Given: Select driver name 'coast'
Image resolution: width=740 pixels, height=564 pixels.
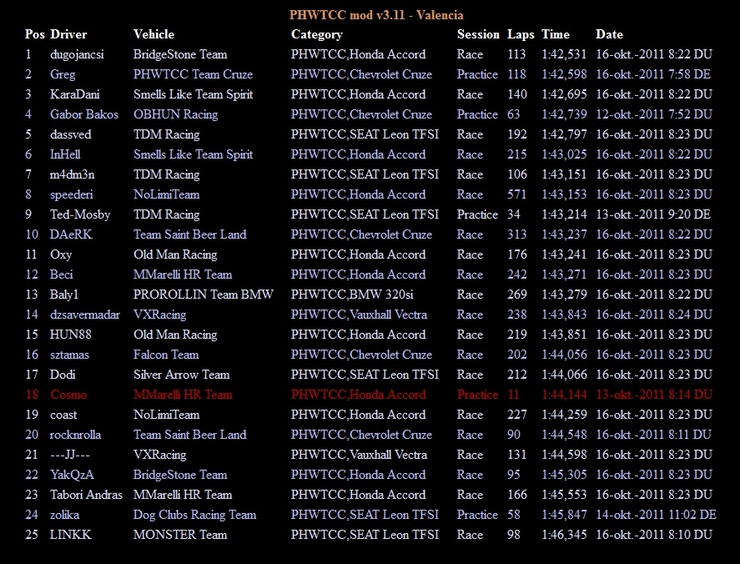Looking at the screenshot, I should coord(63,415).
